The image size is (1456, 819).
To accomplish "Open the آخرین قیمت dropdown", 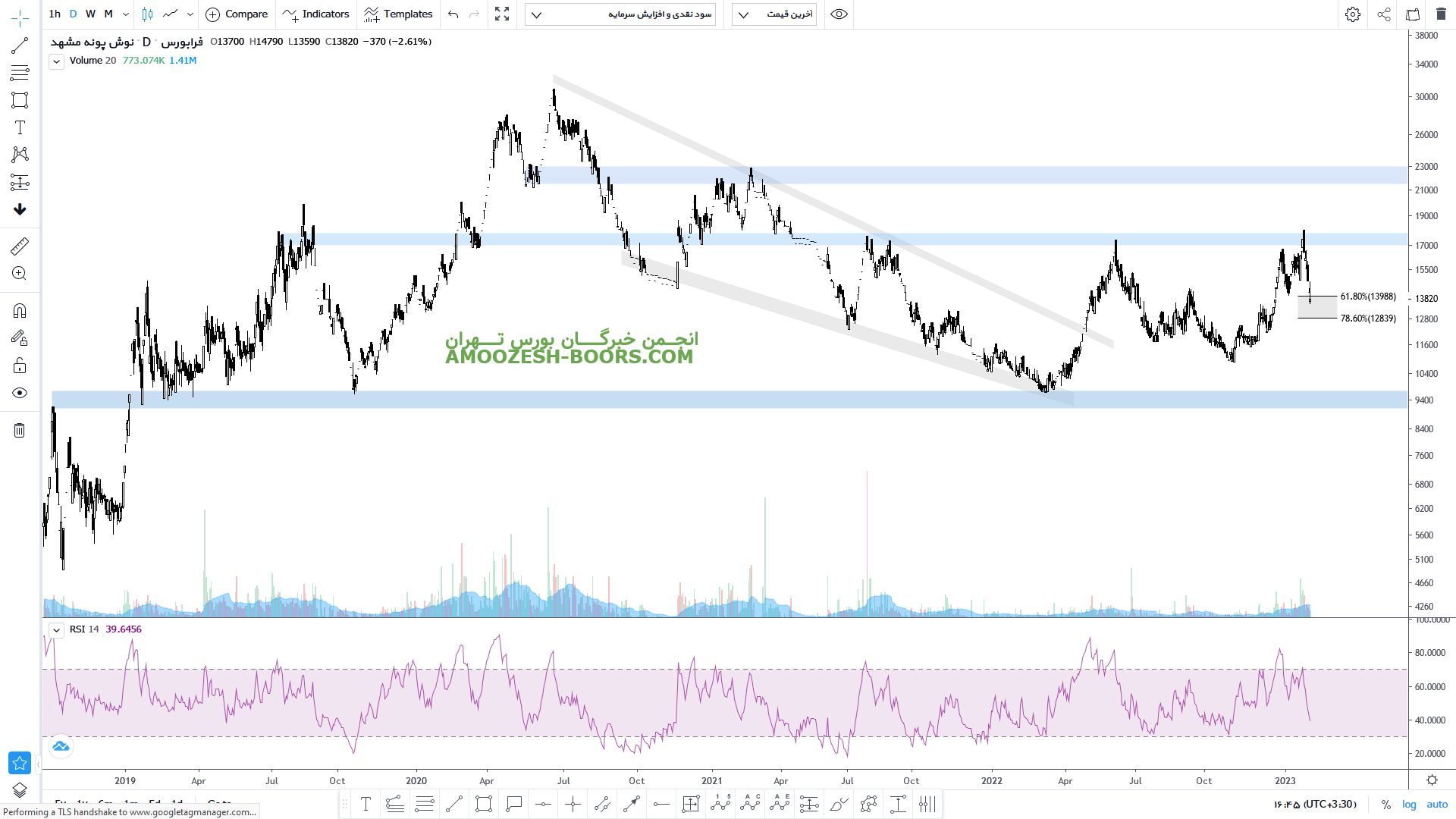I will (x=774, y=14).
